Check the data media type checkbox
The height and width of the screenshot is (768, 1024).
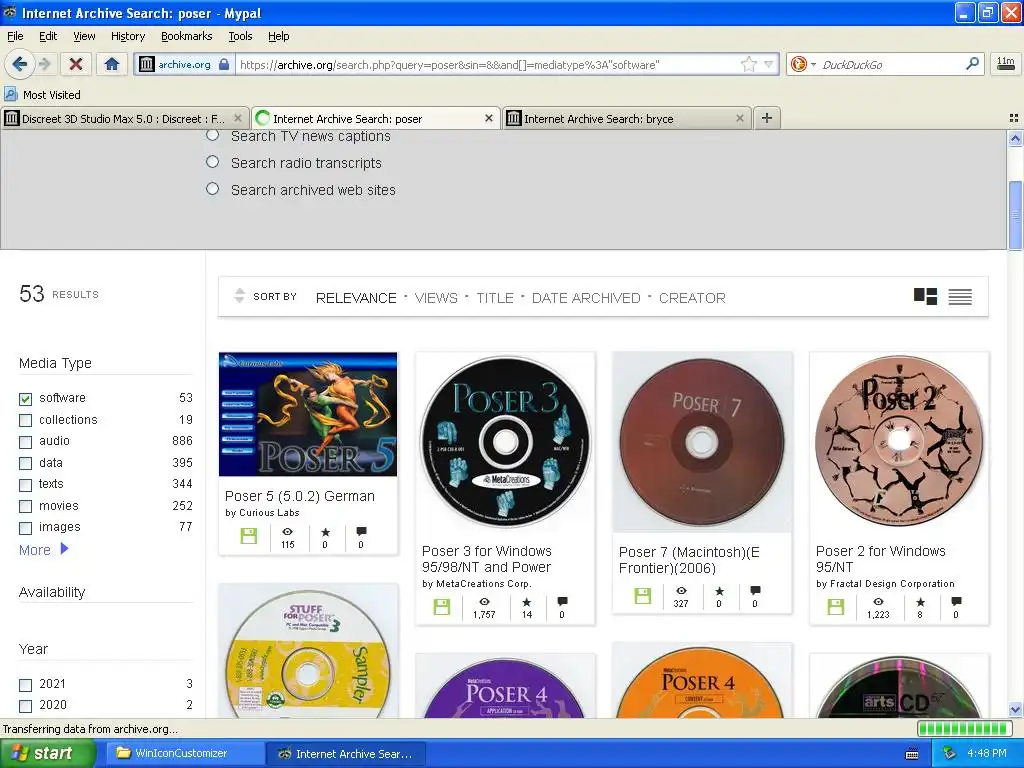tap(25, 463)
